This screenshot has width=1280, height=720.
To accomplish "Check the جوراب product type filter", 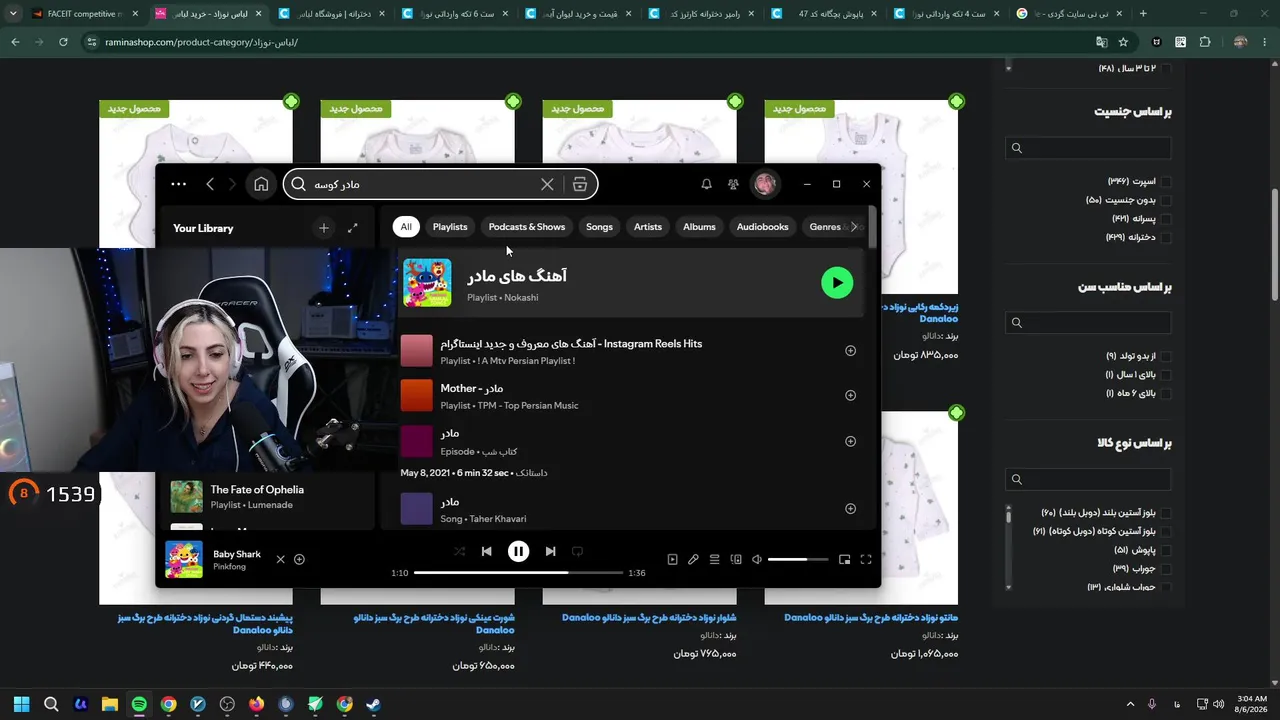I will coord(1166,568).
